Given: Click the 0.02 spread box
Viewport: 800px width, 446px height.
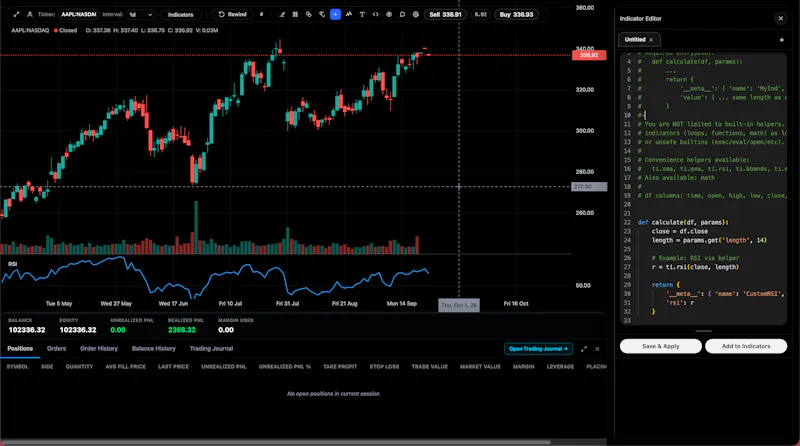Looking at the screenshot, I should pyautogui.click(x=481, y=14).
